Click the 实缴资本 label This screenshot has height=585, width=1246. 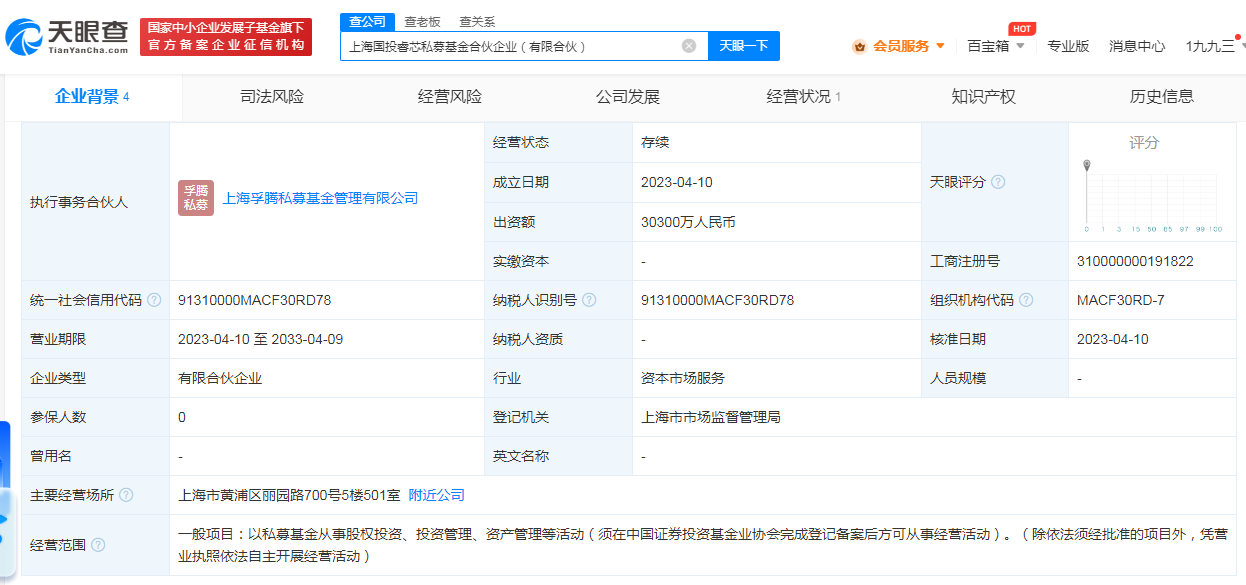tap(521, 261)
